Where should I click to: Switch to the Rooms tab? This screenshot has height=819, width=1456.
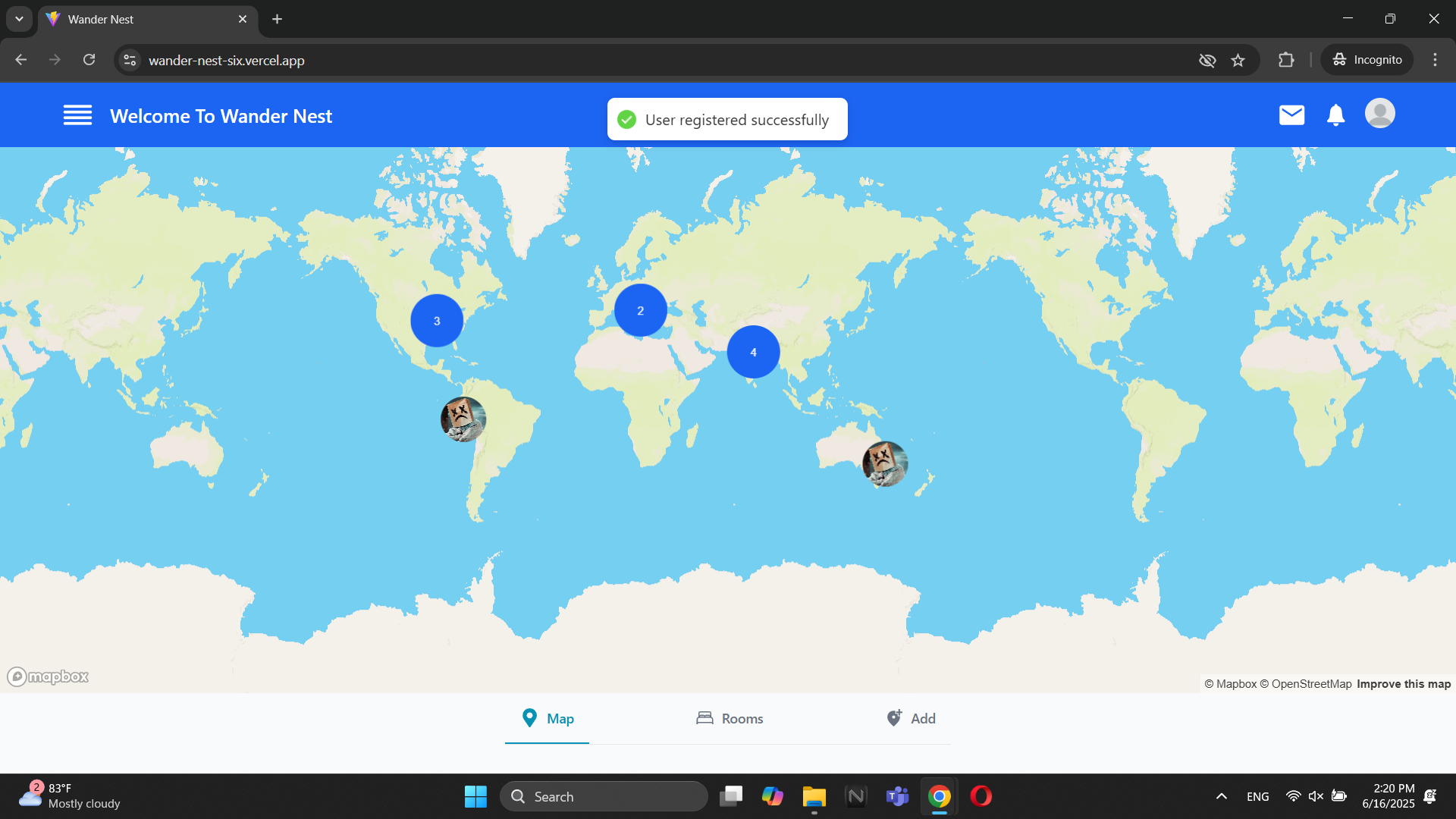[x=729, y=718]
